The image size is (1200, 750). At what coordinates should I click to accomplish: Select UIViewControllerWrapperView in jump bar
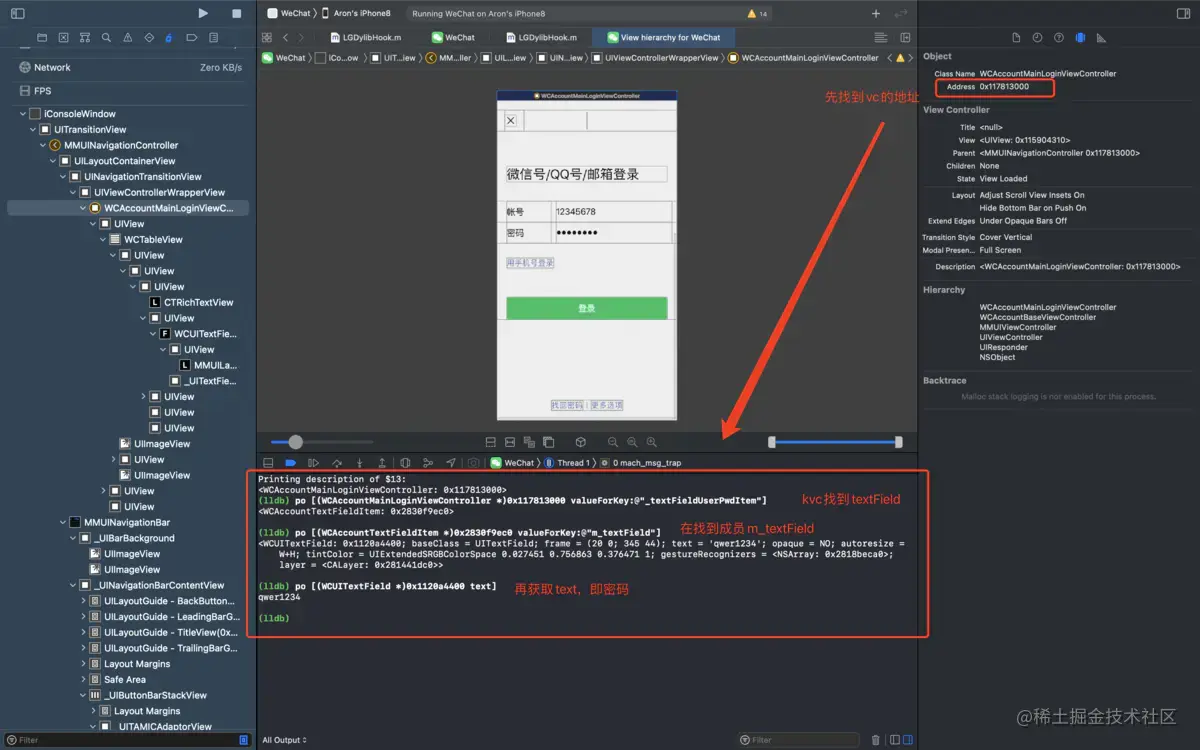[655, 58]
